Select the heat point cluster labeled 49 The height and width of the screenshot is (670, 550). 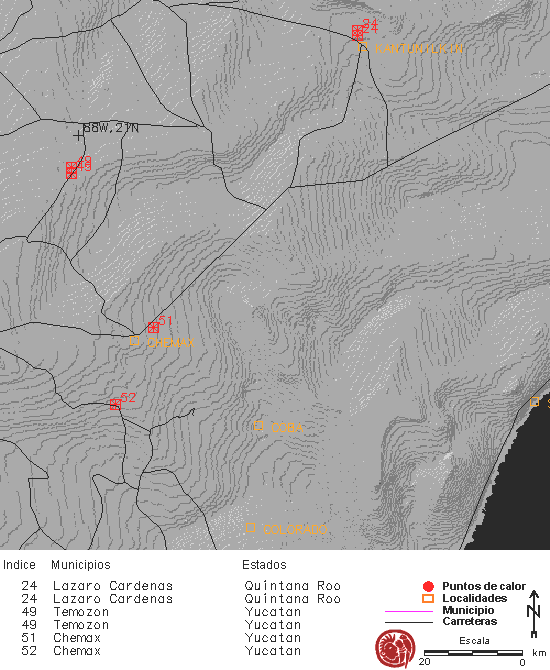tap(71, 170)
